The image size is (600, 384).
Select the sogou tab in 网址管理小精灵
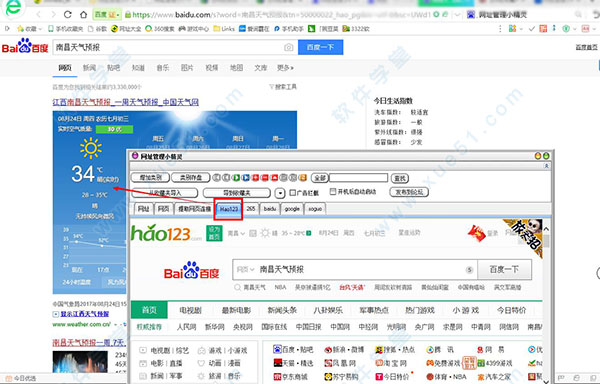coord(315,209)
